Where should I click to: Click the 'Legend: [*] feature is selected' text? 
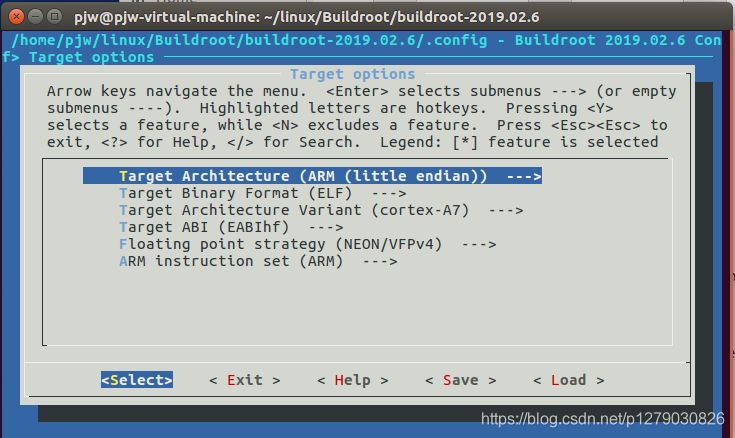click(519, 142)
